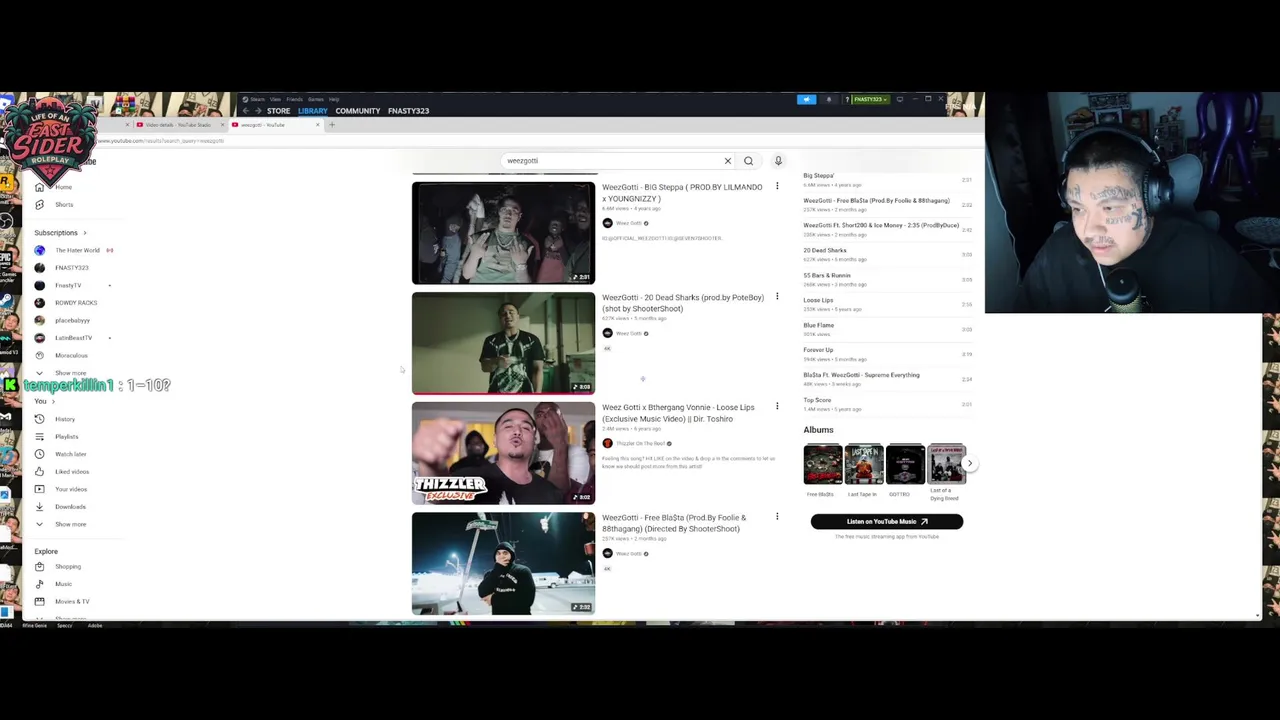Open options menu for Free Bla$ta video
Viewport: 1280px width, 720px height.
click(x=777, y=517)
